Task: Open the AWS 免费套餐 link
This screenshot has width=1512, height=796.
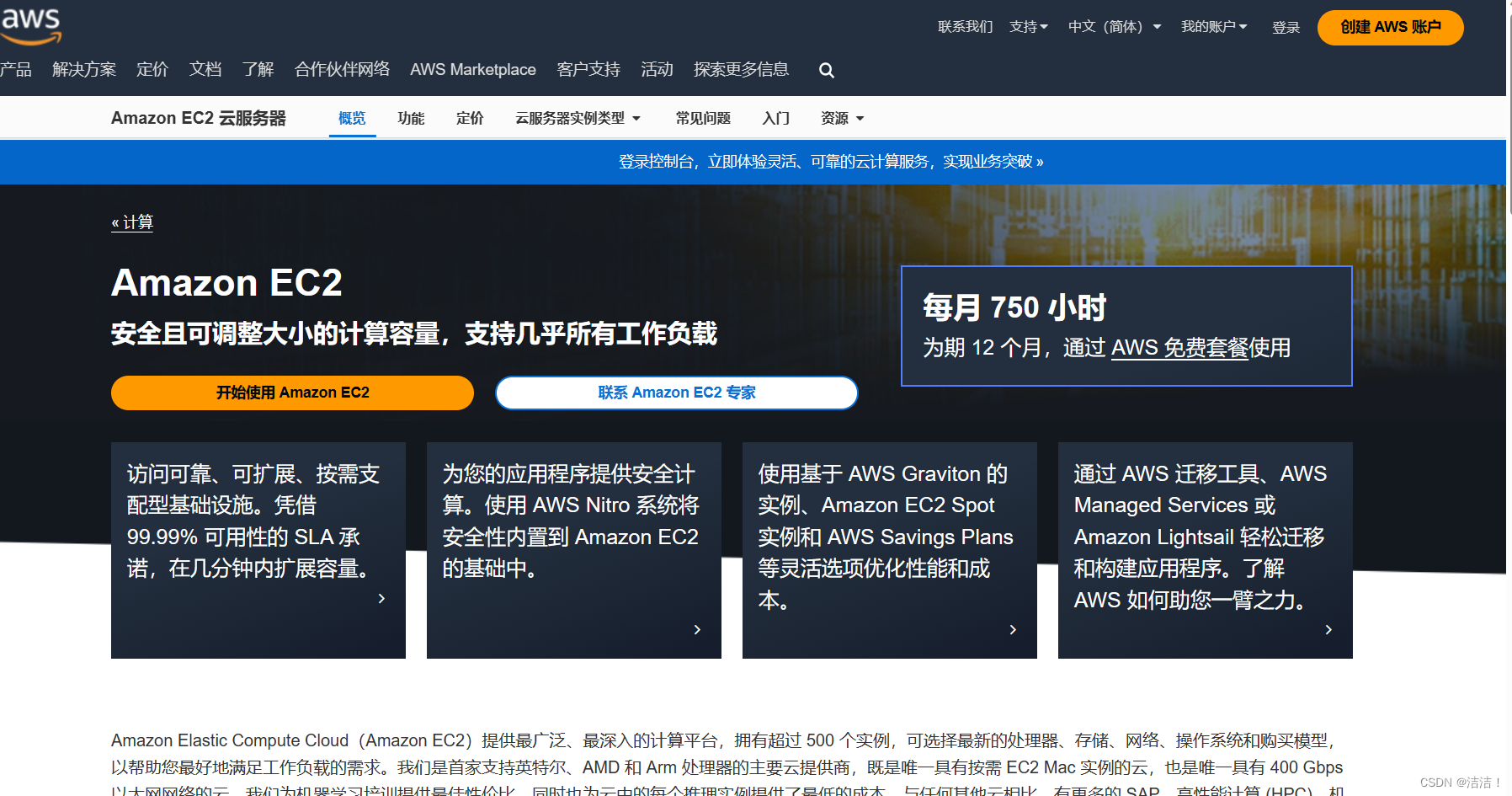Action: click(1179, 348)
